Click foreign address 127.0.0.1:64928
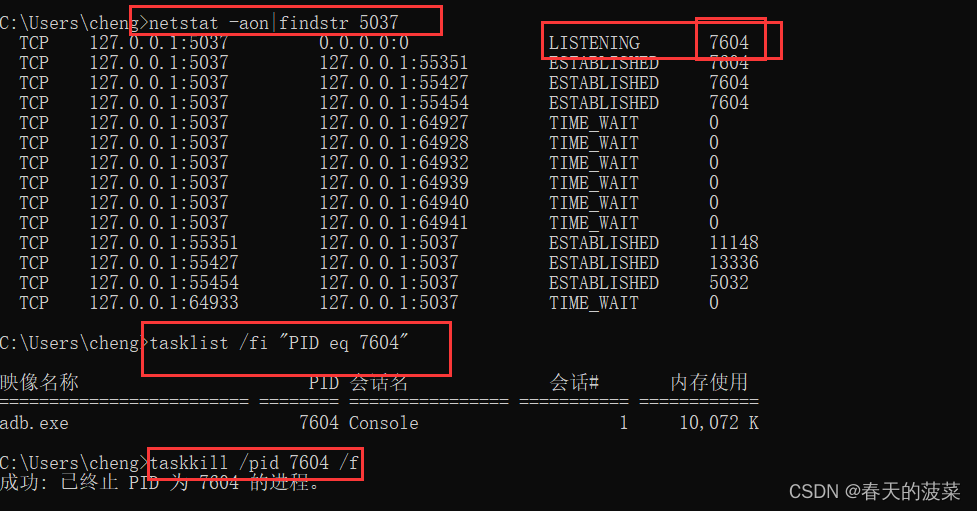977x511 pixels. pos(394,142)
